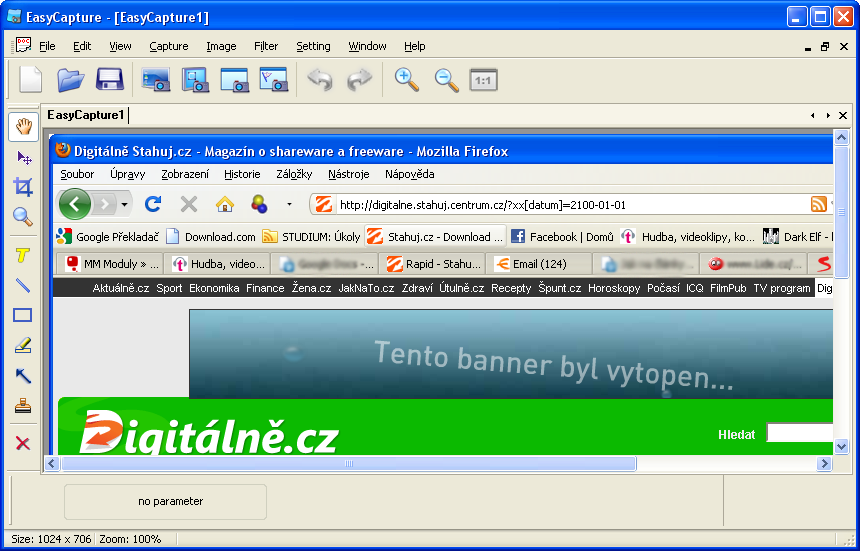860x551 pixels.
Task: Capture a rectangular region of the screen
Action: (195, 79)
